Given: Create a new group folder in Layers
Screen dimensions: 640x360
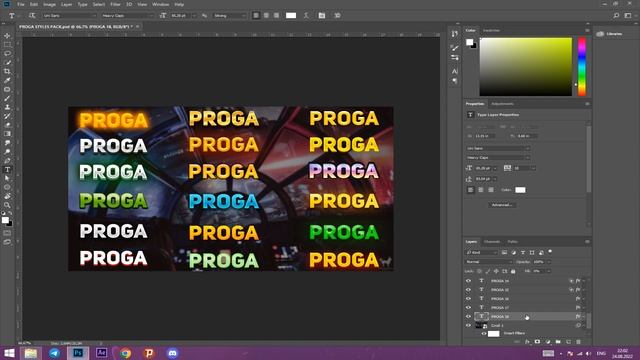Looking at the screenshot, I should tap(558, 342).
